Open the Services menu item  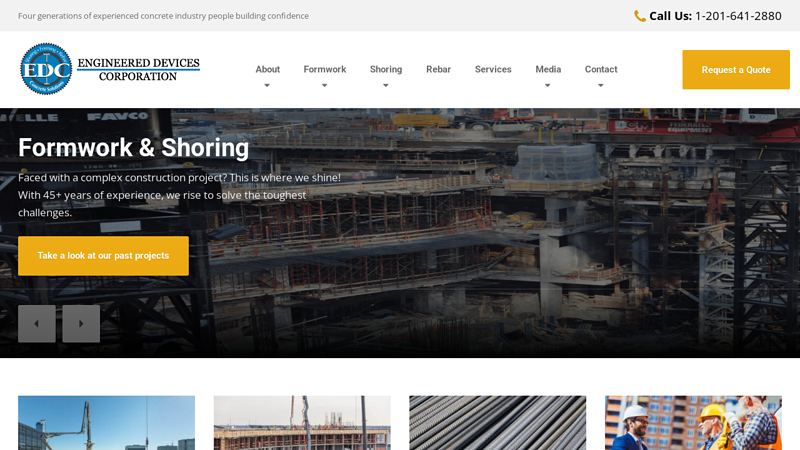[x=493, y=69]
